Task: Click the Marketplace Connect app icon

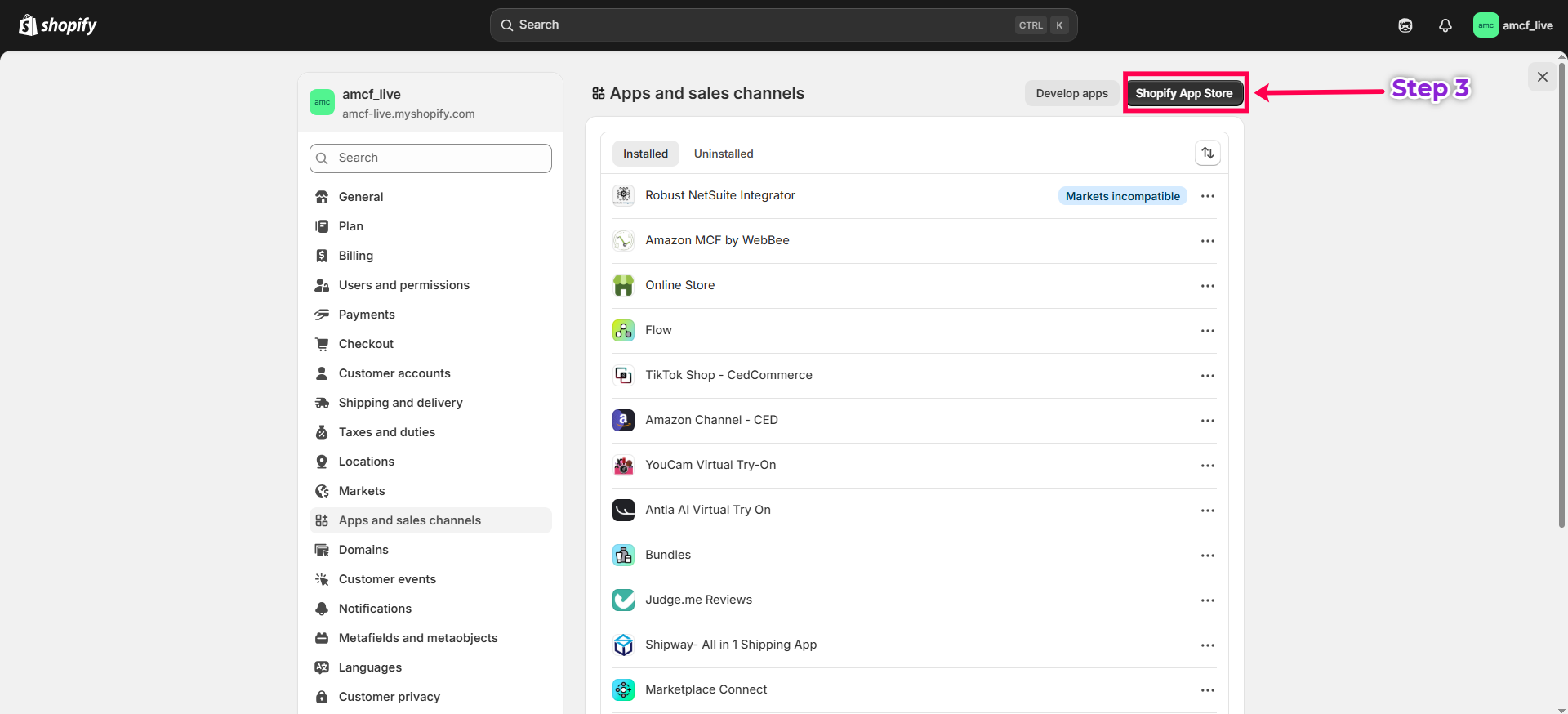Action: point(623,689)
